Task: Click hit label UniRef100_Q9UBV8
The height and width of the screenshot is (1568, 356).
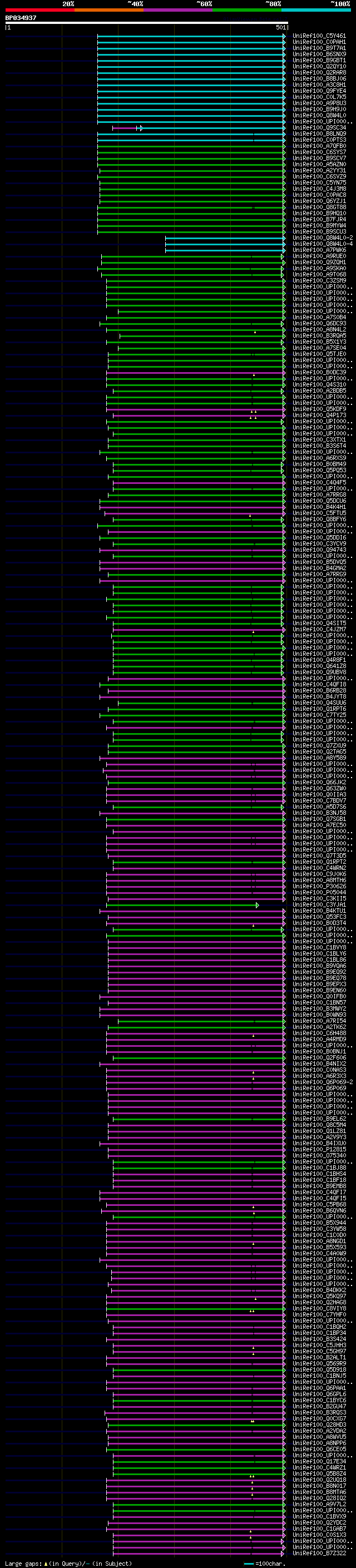Action: pos(319,672)
